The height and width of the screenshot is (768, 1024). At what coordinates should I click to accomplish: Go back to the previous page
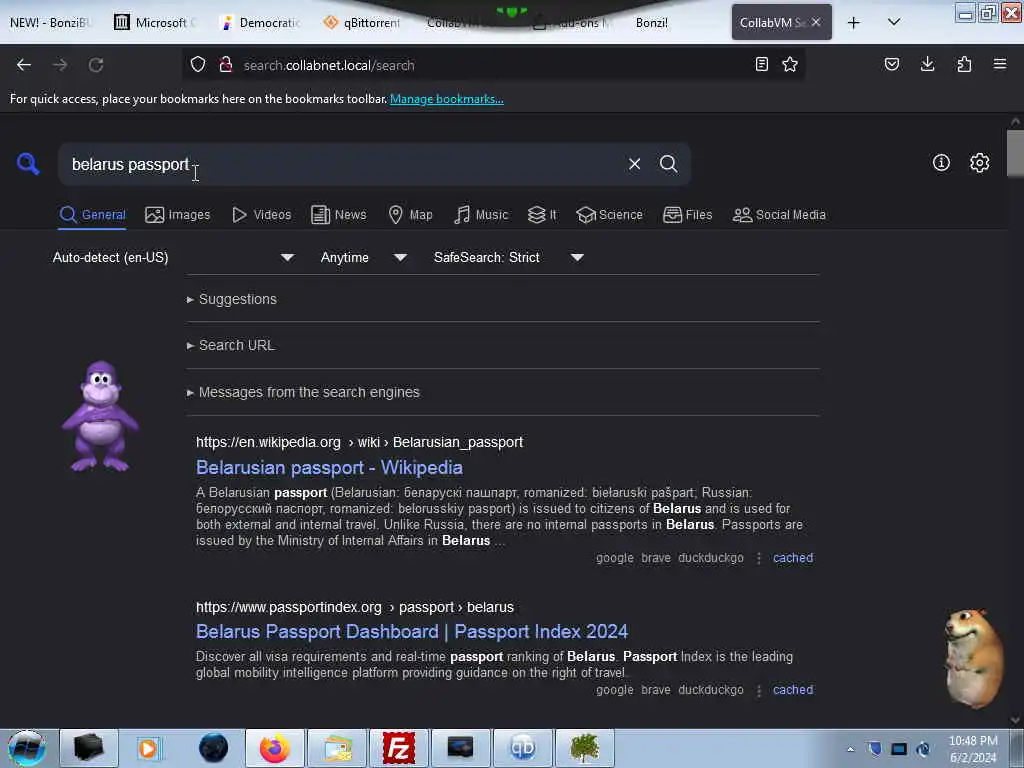point(24,65)
